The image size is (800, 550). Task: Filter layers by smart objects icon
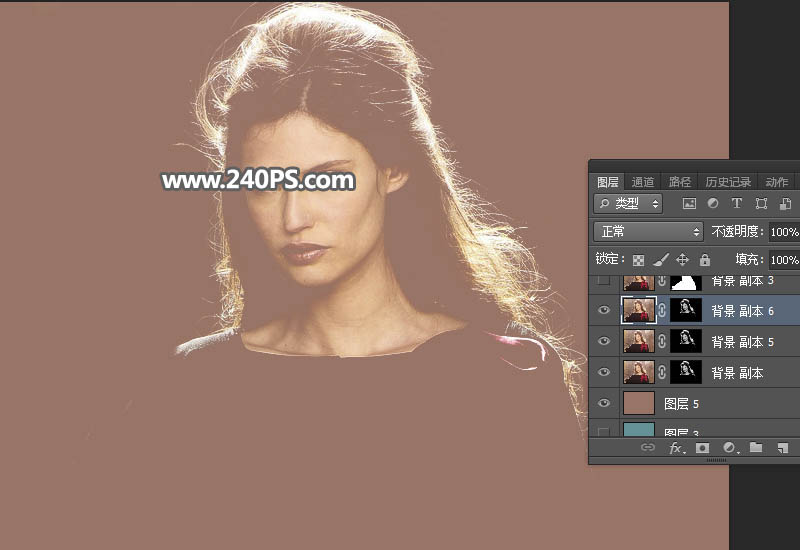coord(785,204)
